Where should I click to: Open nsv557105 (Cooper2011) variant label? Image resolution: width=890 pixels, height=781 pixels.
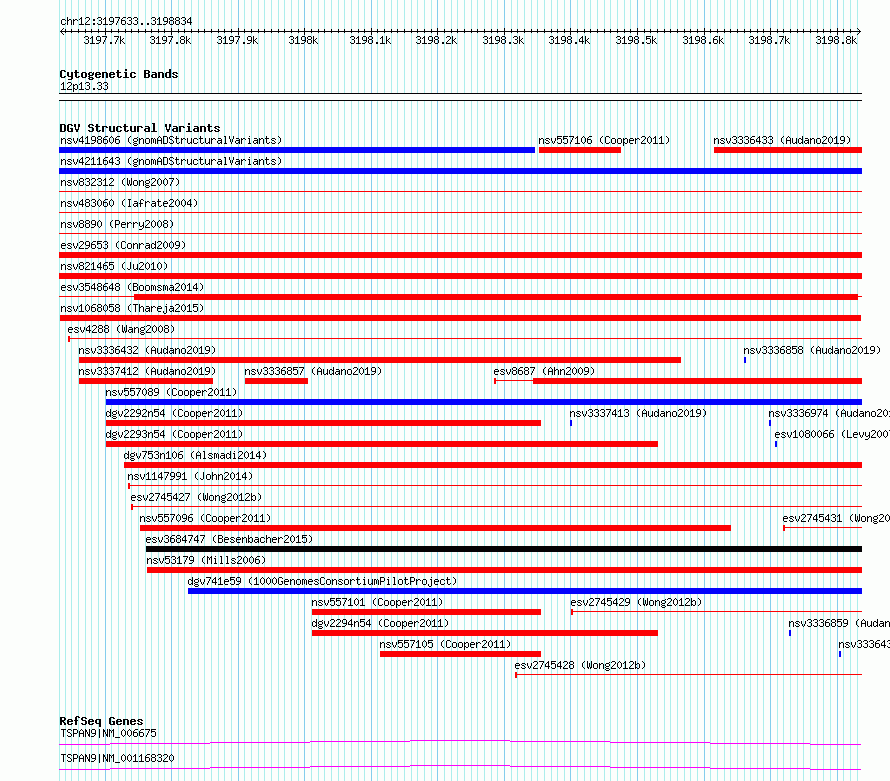click(445, 644)
